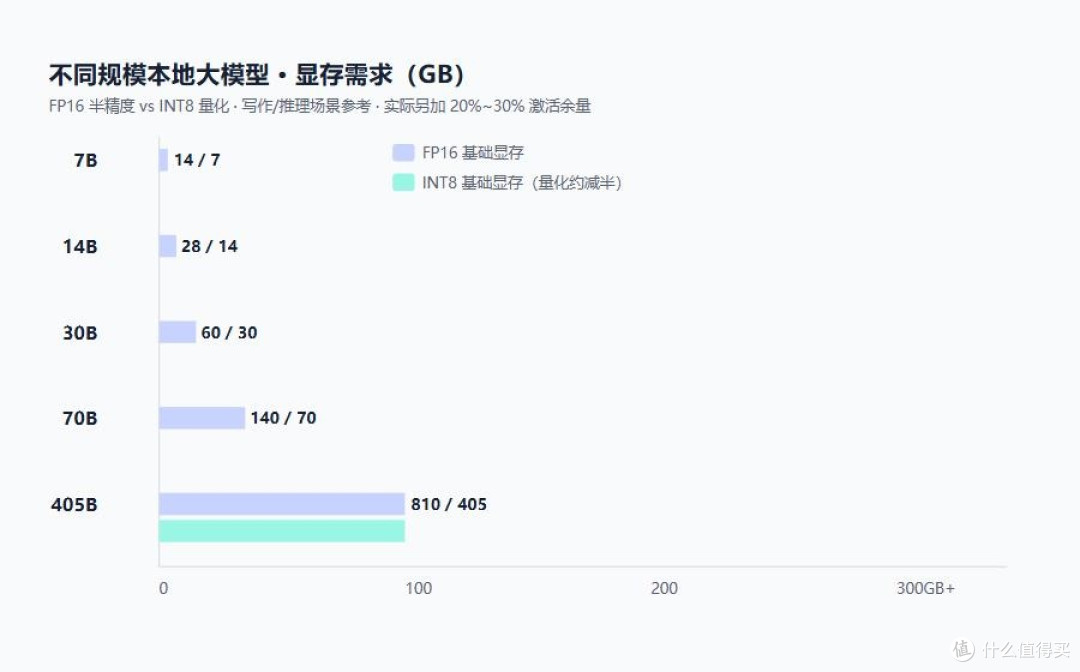This screenshot has width=1080, height=672.
Task: Click the 30B row label
Action: tap(80, 333)
